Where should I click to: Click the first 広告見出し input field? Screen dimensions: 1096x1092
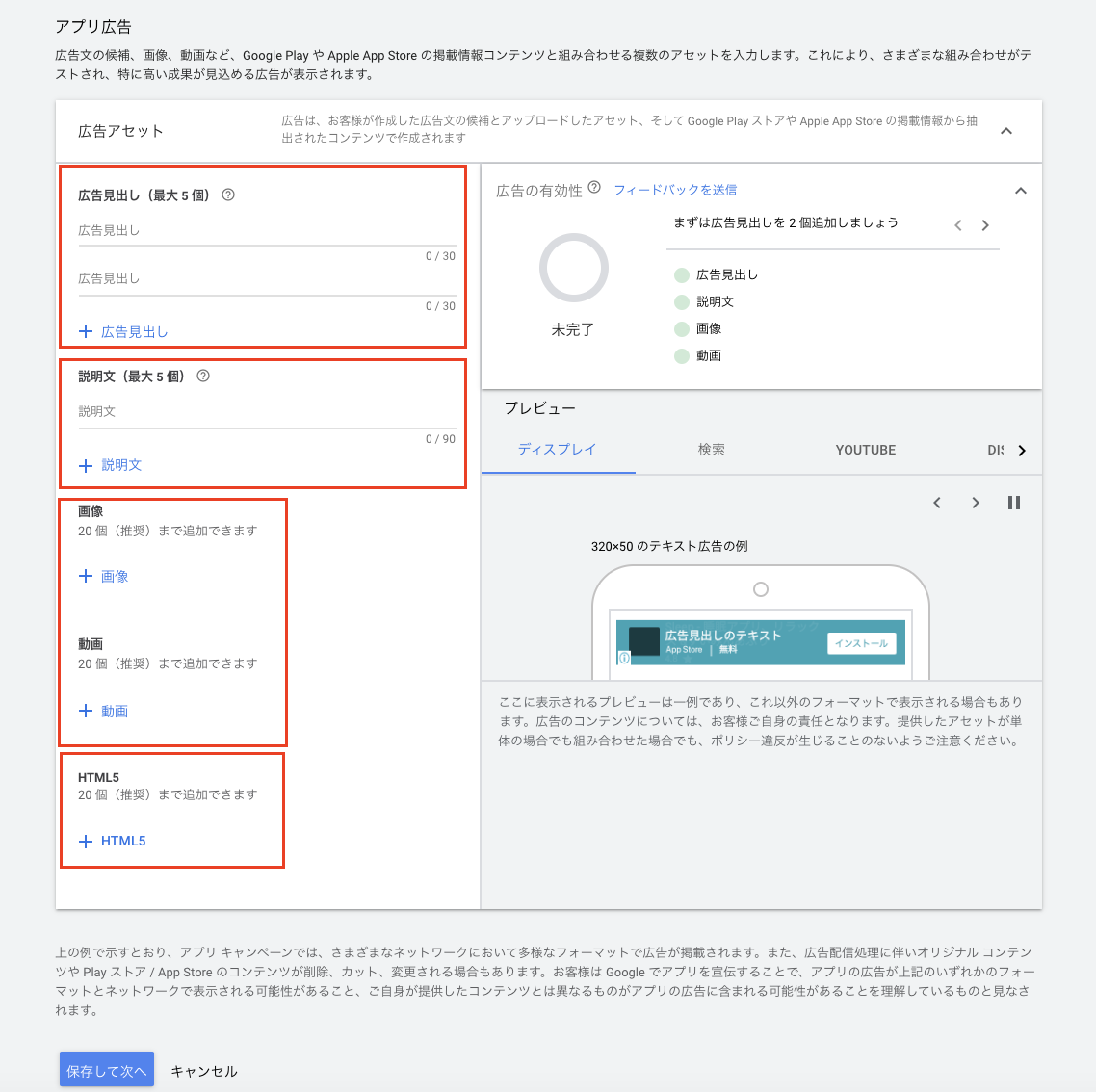[267, 231]
